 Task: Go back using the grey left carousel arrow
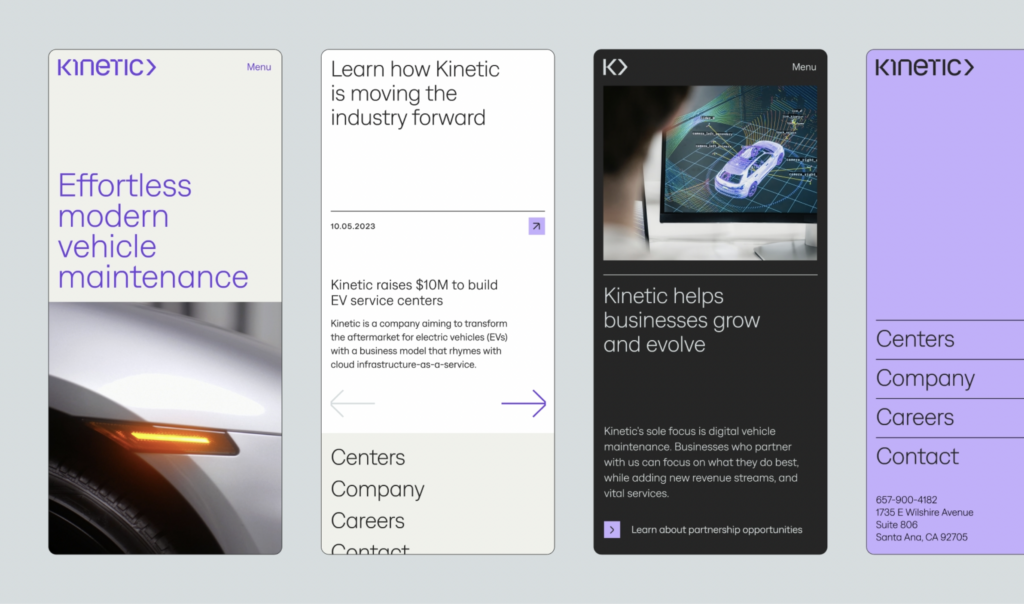pos(351,402)
